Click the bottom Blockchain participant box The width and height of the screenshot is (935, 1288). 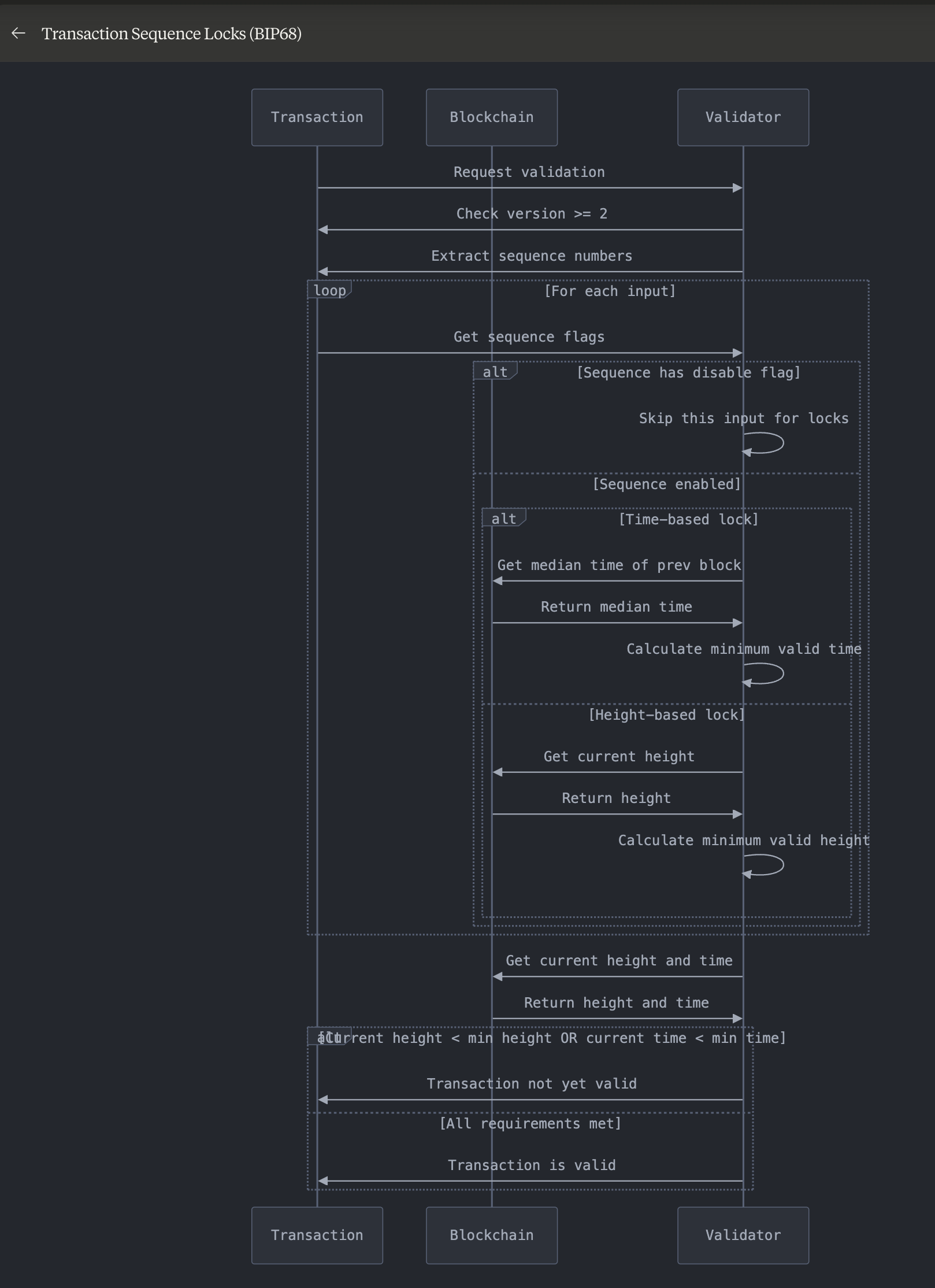[x=491, y=1235]
